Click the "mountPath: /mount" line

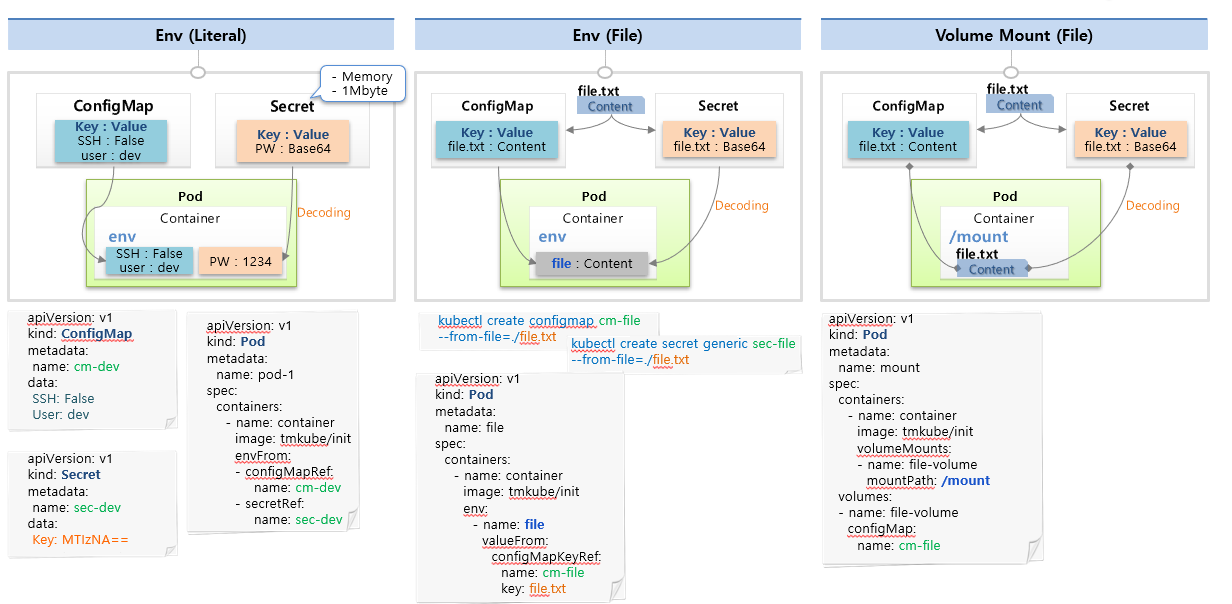point(928,480)
